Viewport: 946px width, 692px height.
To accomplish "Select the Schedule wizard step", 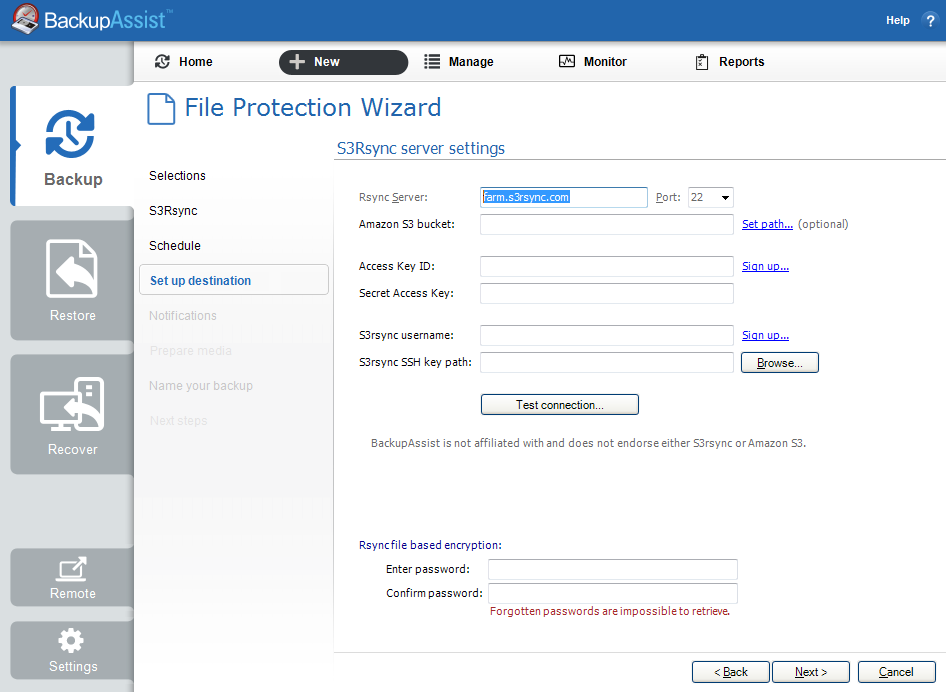I will [175, 246].
